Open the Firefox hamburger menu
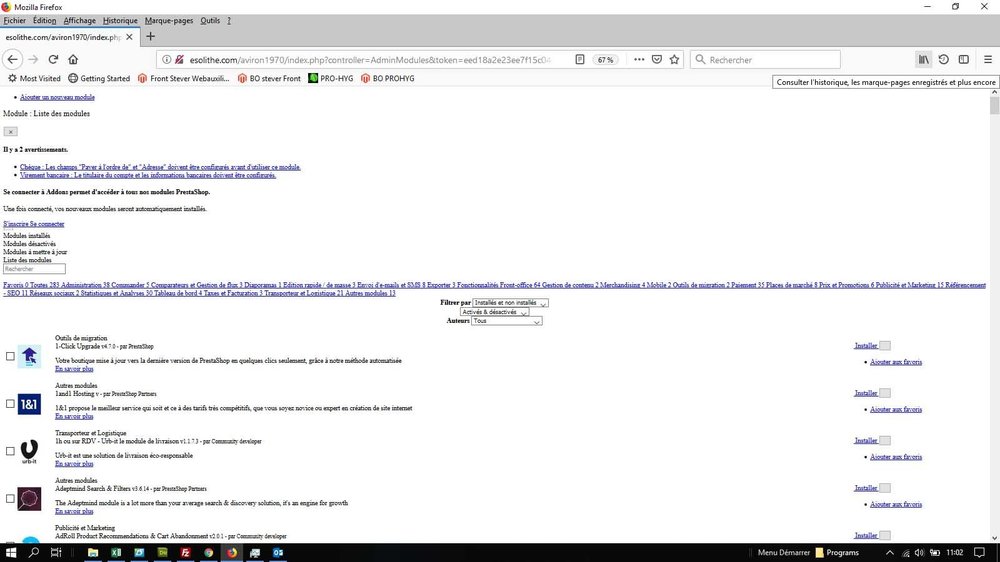 tap(988, 59)
